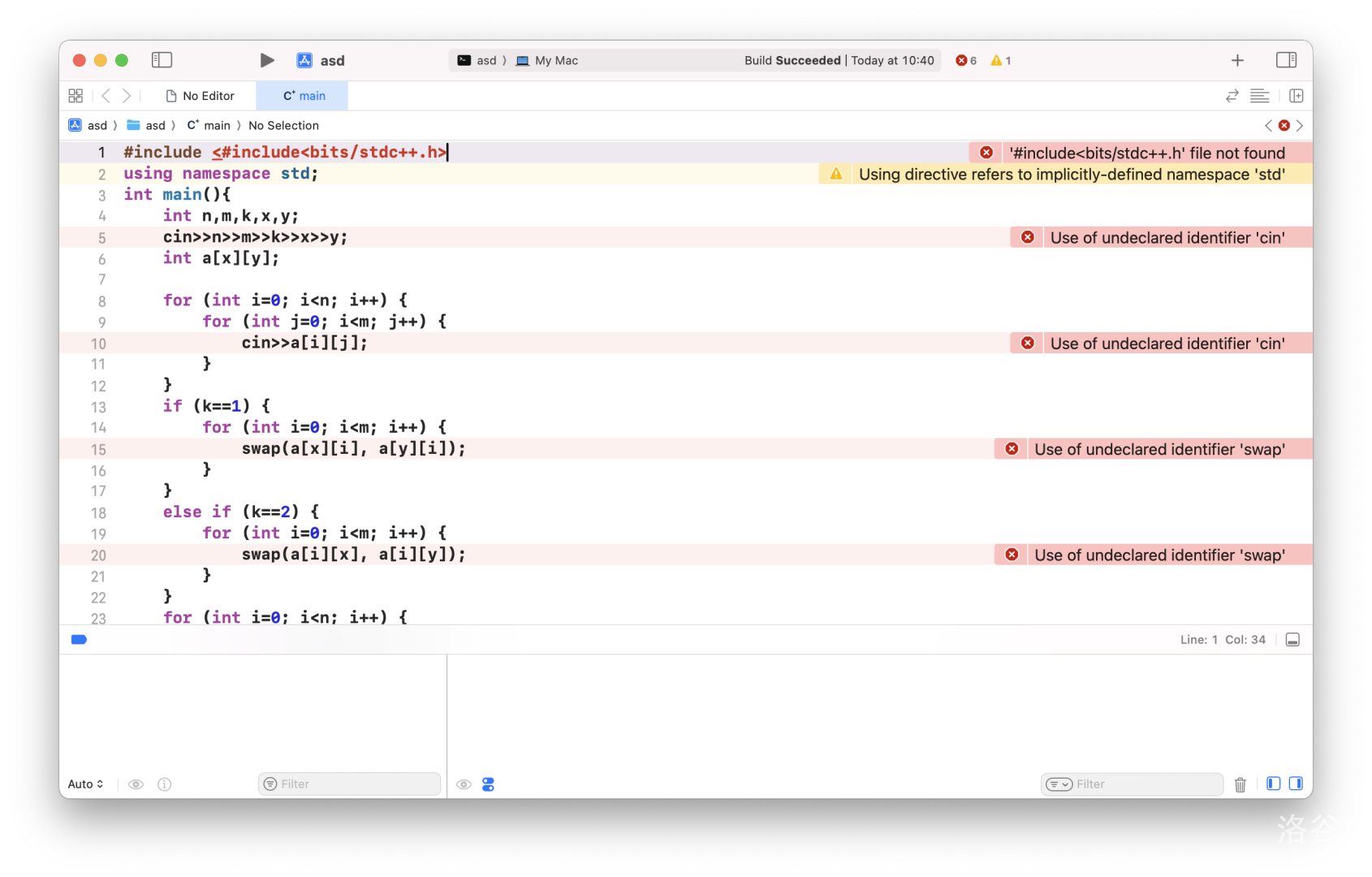Open the related items grid menu
This screenshot has width=1372, height=877.
click(76, 96)
